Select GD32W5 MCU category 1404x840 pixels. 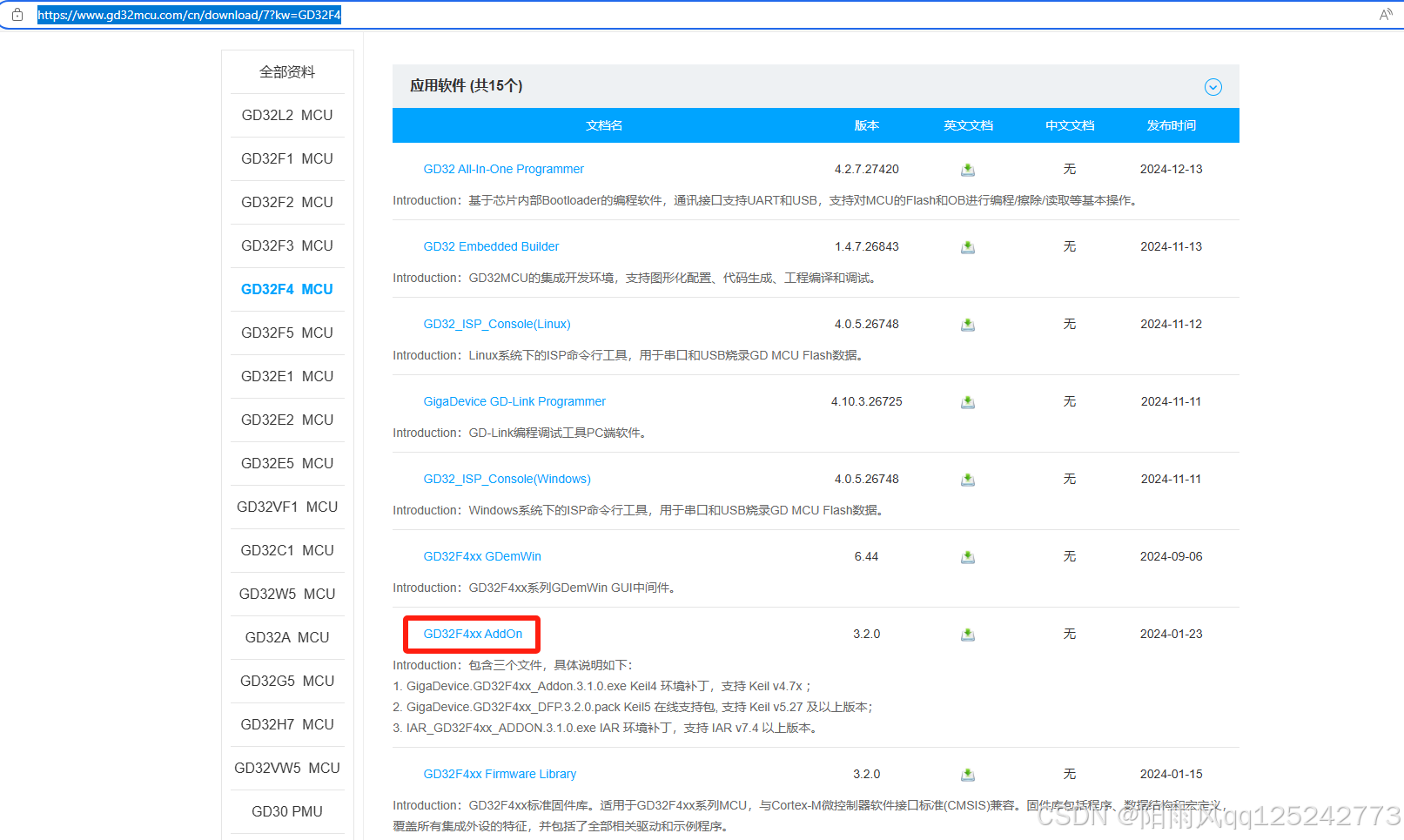click(287, 595)
